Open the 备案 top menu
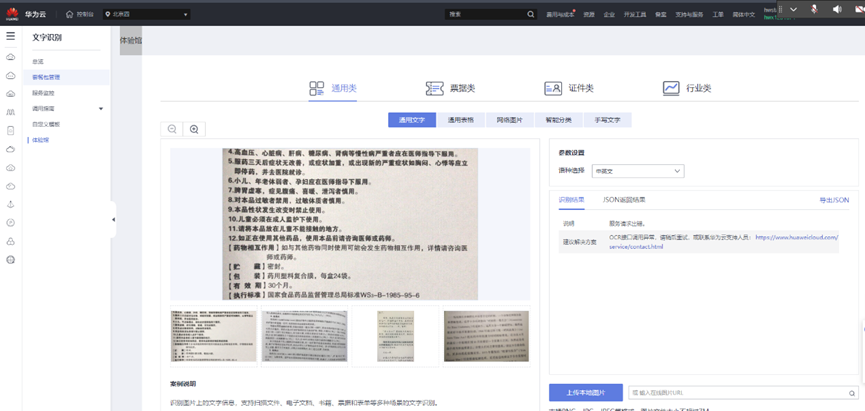This screenshot has height=411, width=865. (x=660, y=15)
